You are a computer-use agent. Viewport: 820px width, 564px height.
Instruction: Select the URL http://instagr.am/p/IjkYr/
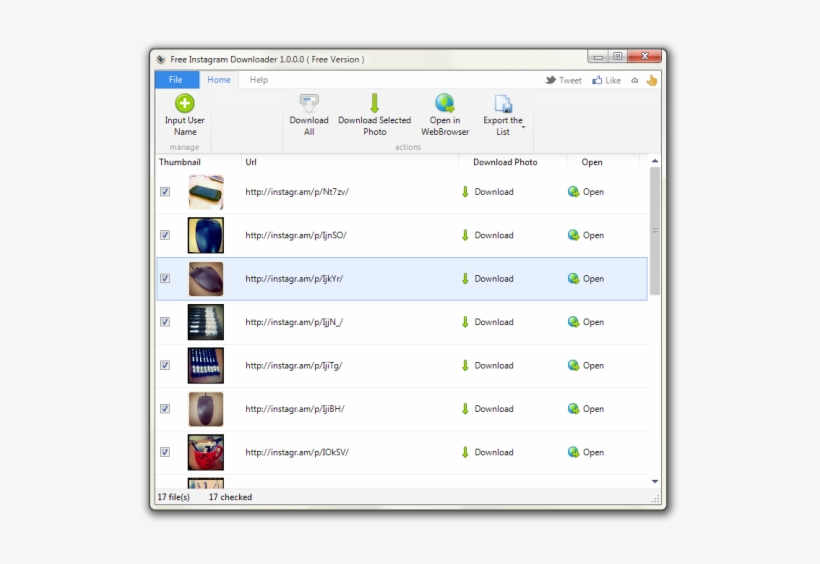click(294, 279)
